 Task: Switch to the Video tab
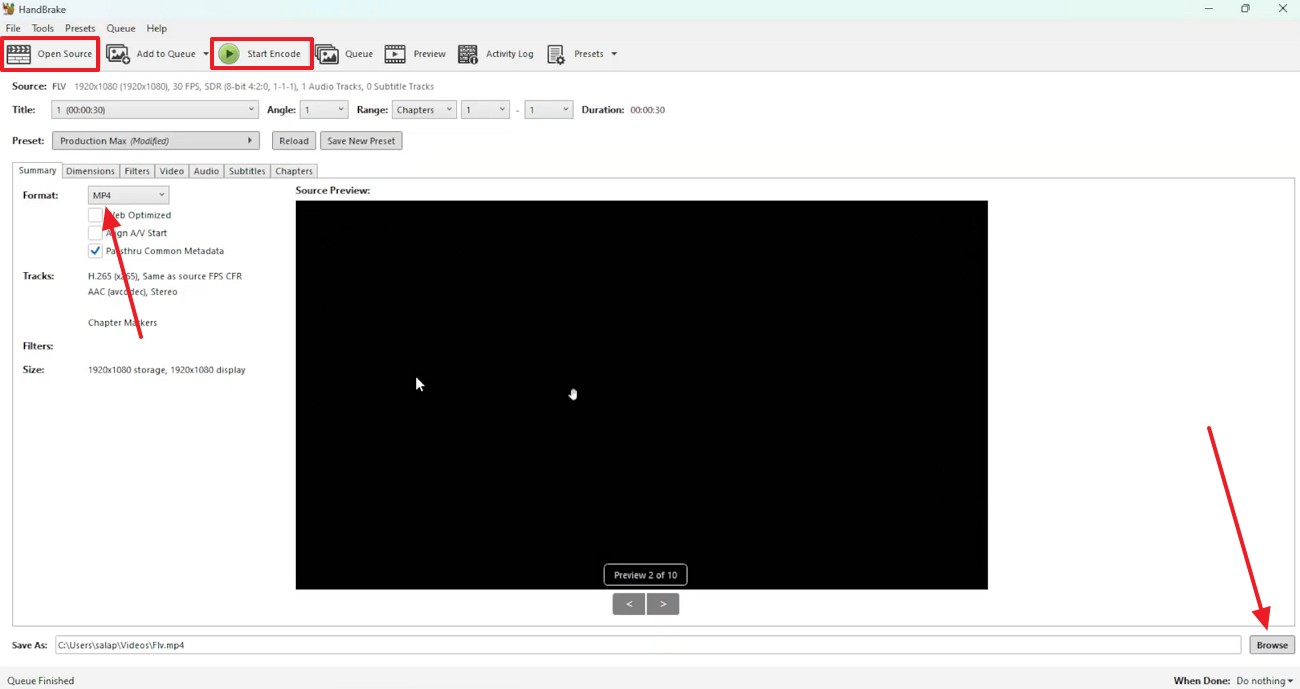point(171,170)
